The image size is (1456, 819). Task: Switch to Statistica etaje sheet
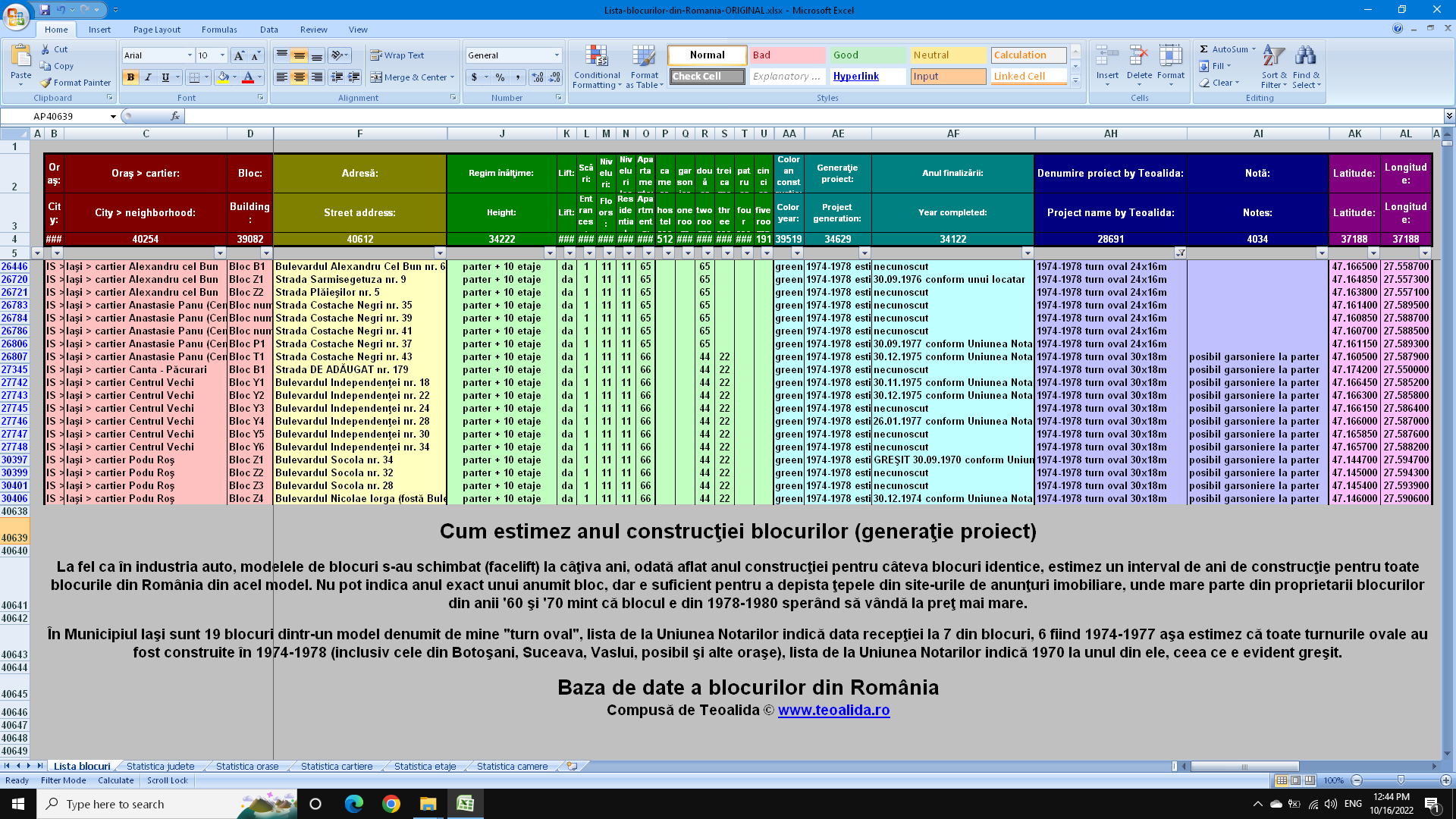click(425, 767)
